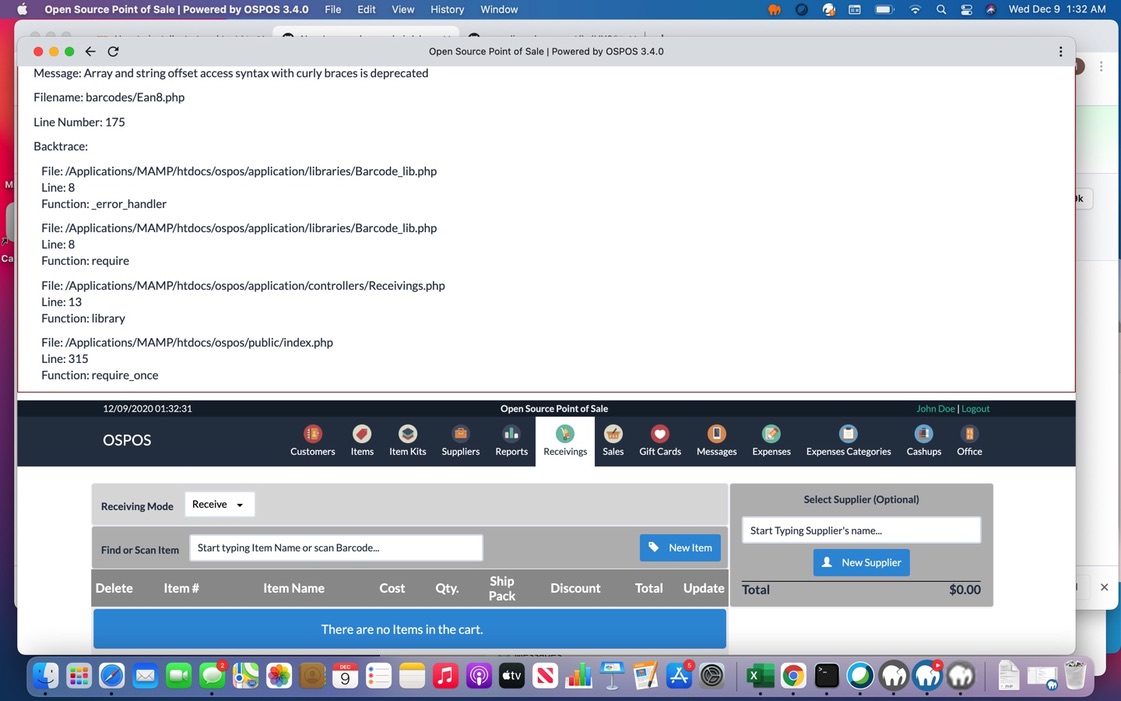Open Safari from the dock
The height and width of the screenshot is (701, 1121).
(112, 675)
